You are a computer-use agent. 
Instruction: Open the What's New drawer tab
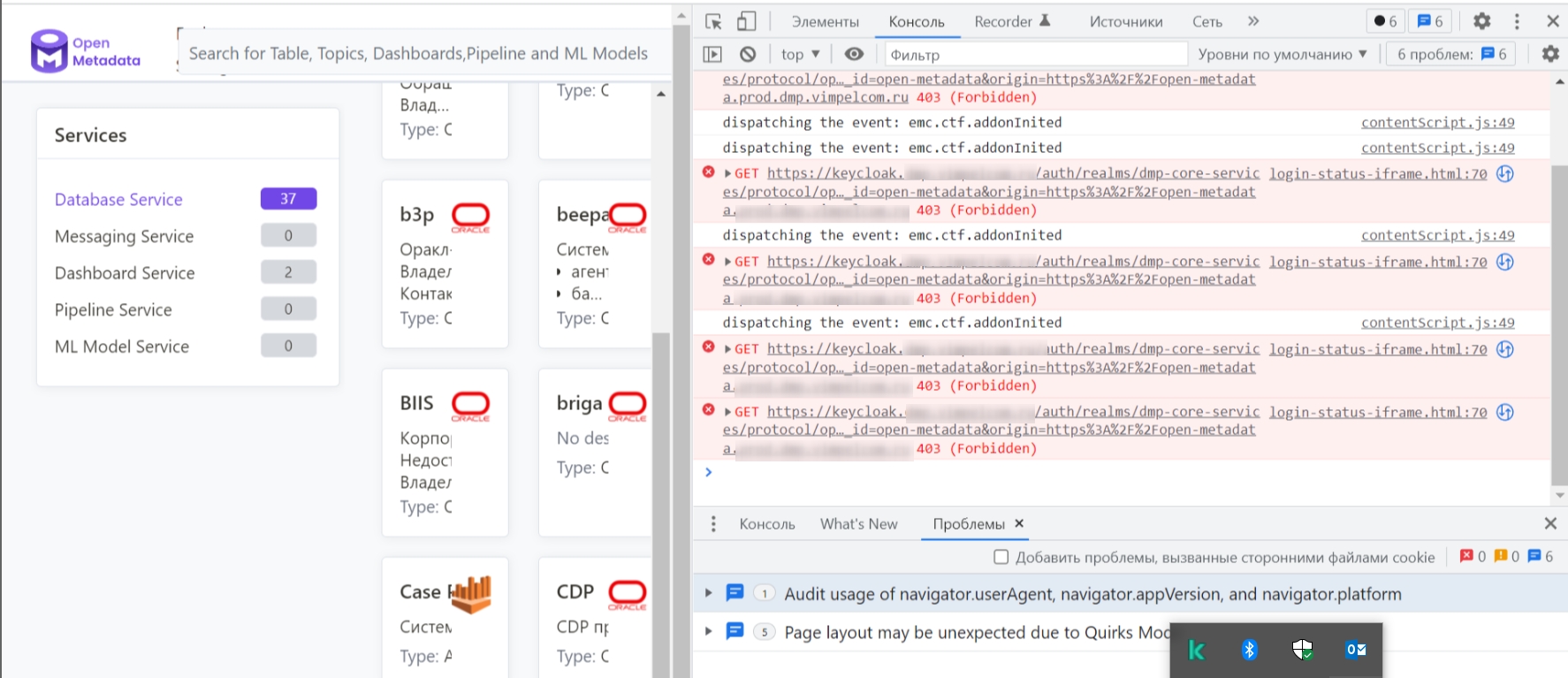pyautogui.click(x=859, y=524)
